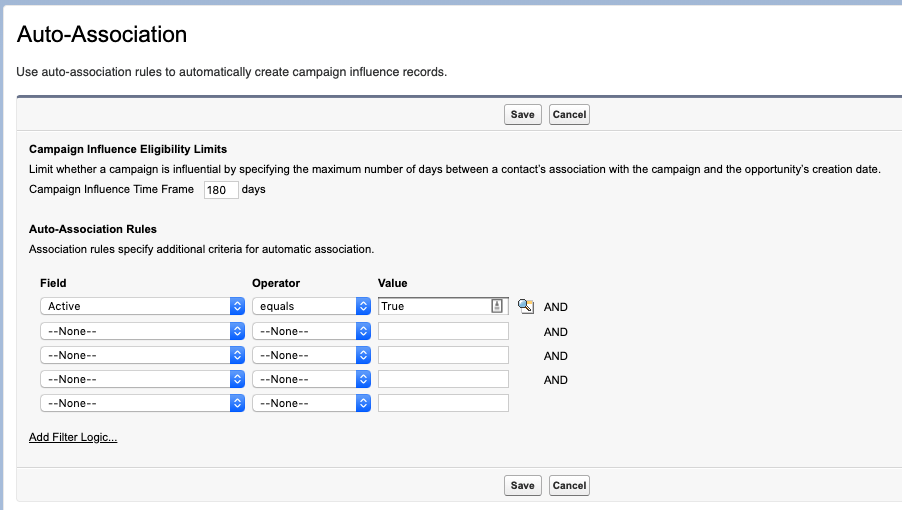902x510 pixels.
Task: Expand the second row Operator dropdown
Action: point(311,331)
